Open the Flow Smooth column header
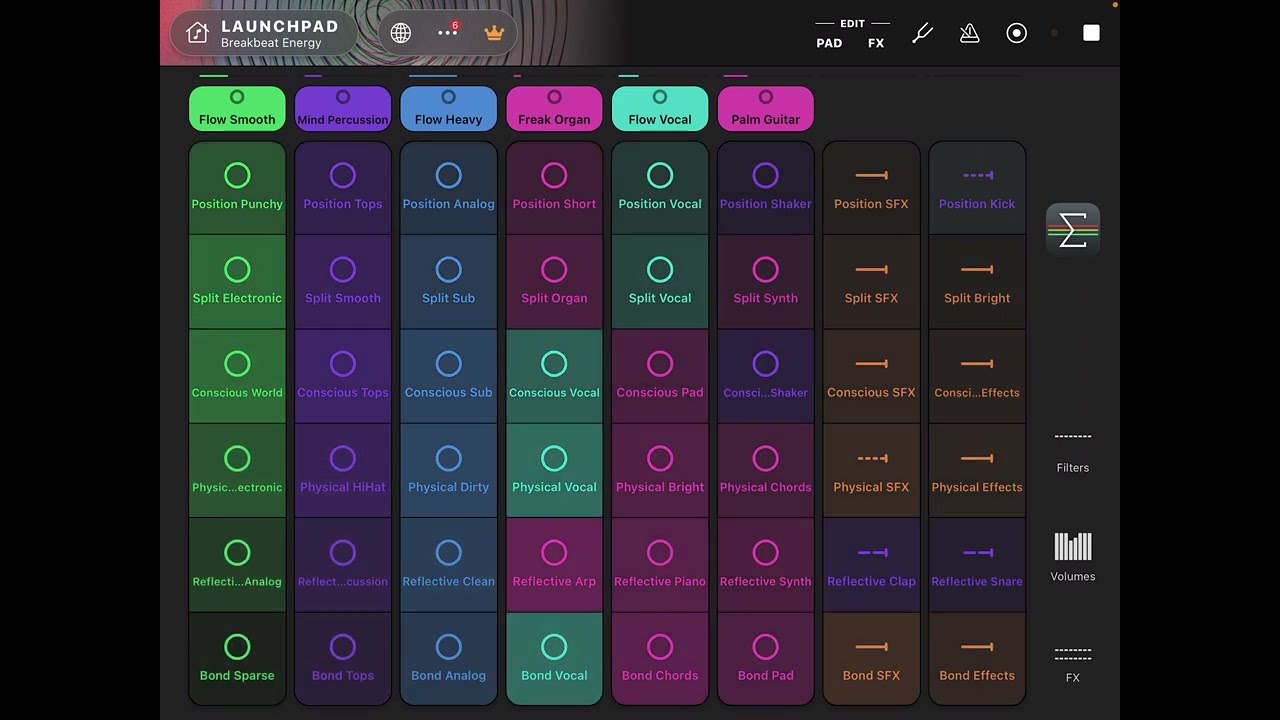The image size is (1280, 720). click(x=237, y=108)
